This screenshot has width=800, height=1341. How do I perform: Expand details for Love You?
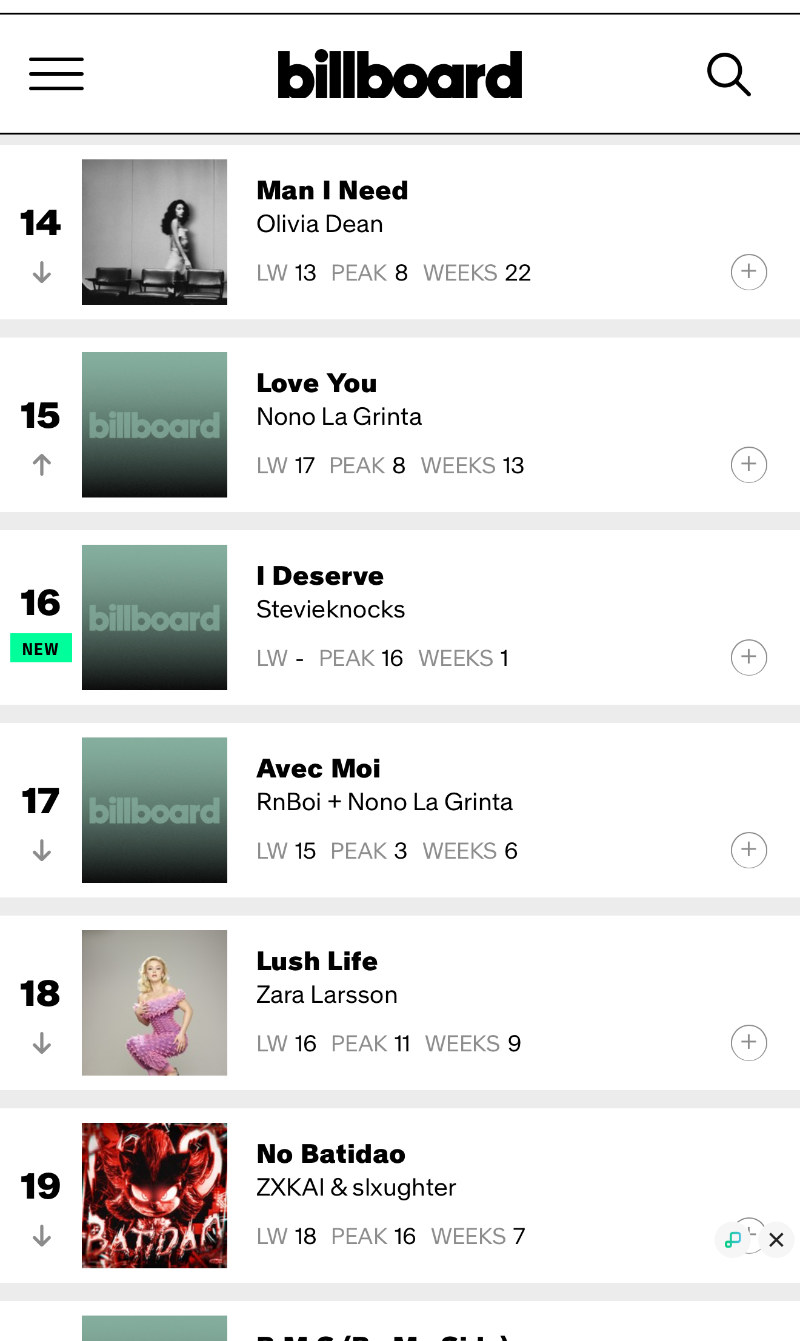pos(749,465)
